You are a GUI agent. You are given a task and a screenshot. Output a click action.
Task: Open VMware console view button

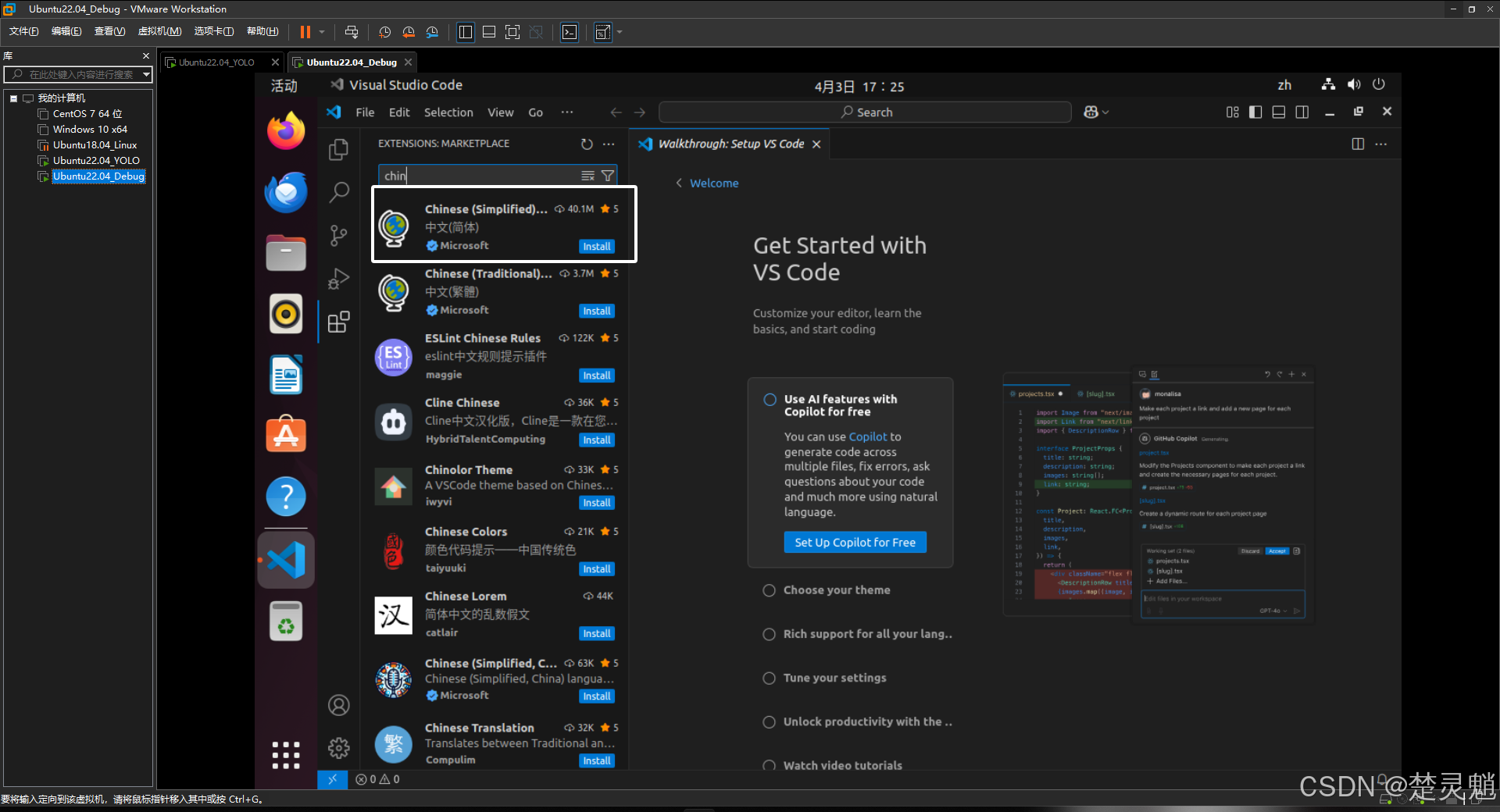pos(570,32)
